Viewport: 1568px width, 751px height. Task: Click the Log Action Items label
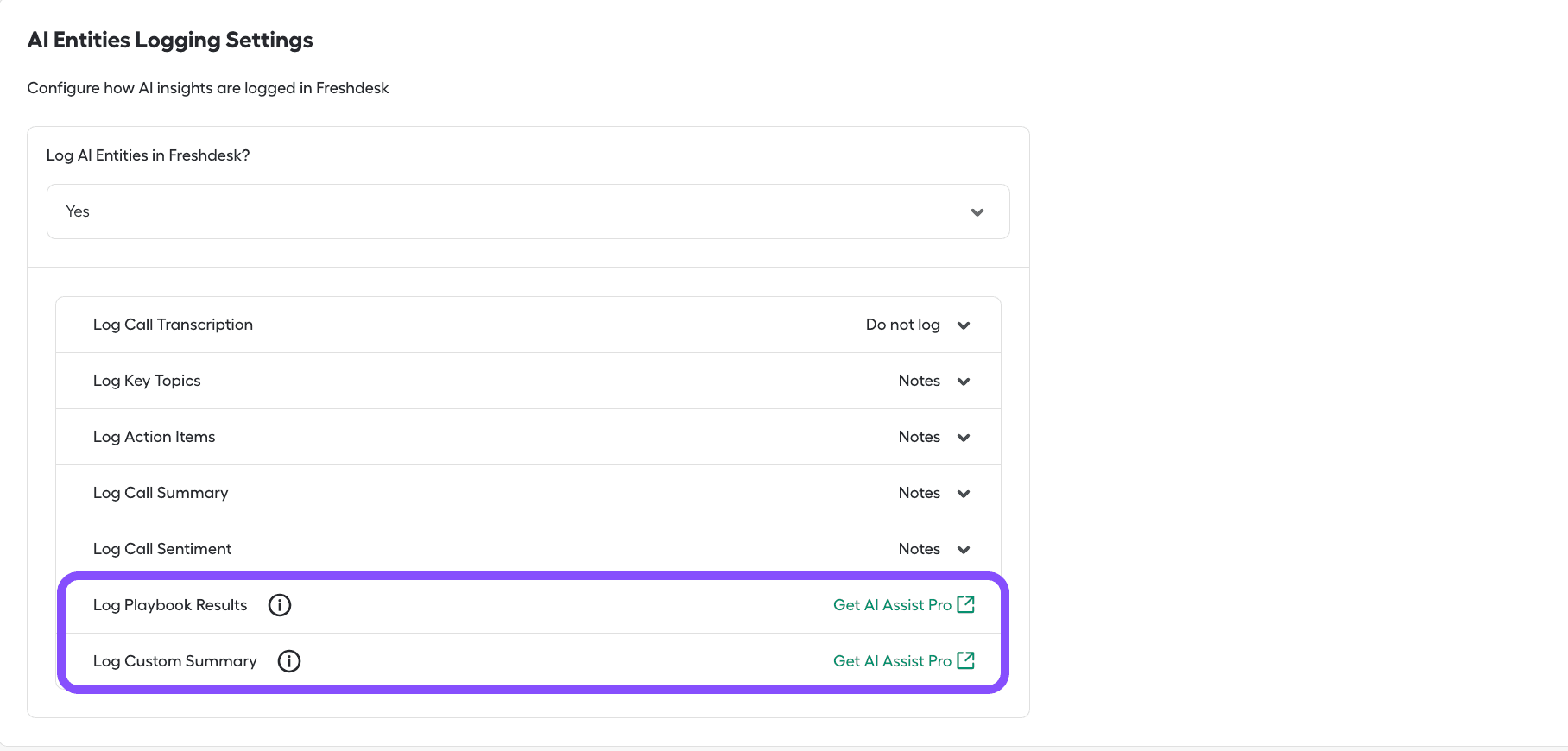click(x=154, y=437)
